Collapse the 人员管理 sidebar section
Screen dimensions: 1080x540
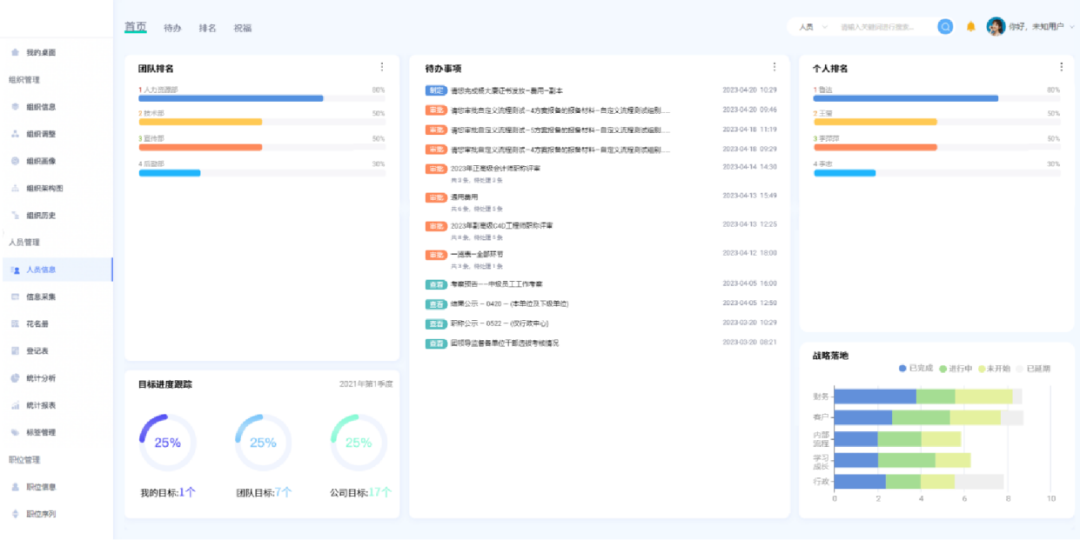click(x=24, y=242)
